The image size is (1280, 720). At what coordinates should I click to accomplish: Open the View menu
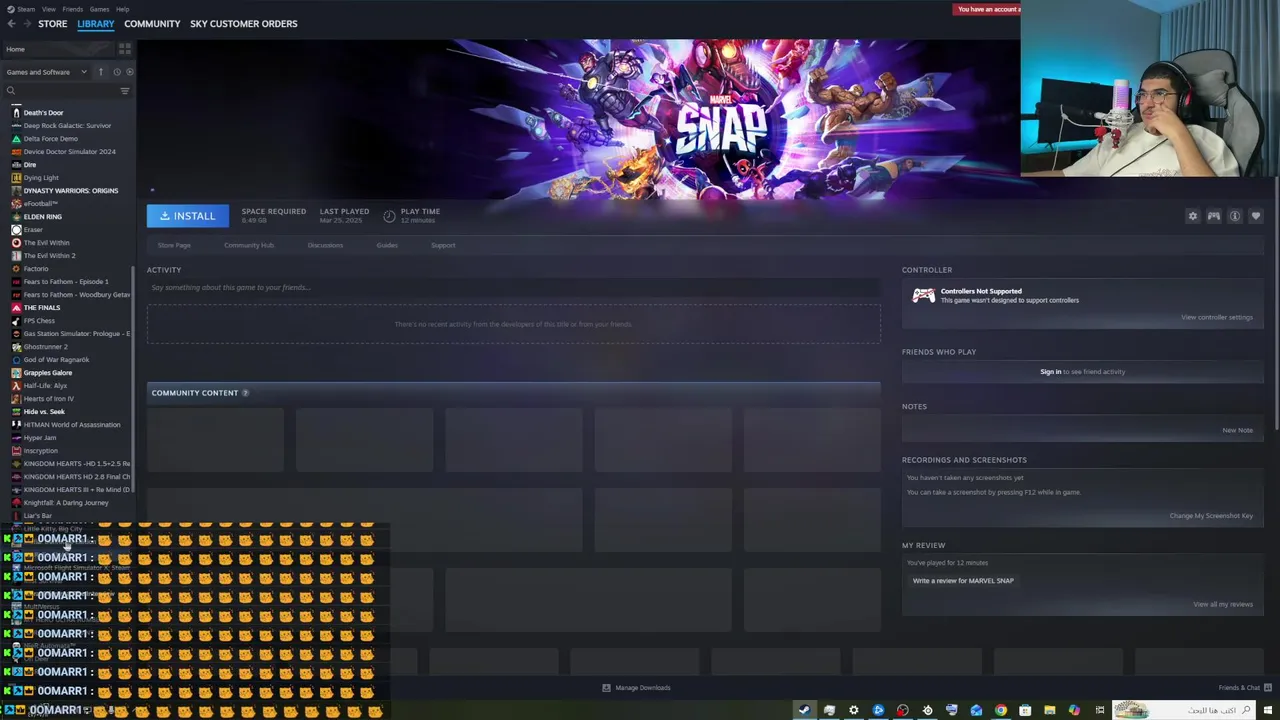tap(49, 9)
